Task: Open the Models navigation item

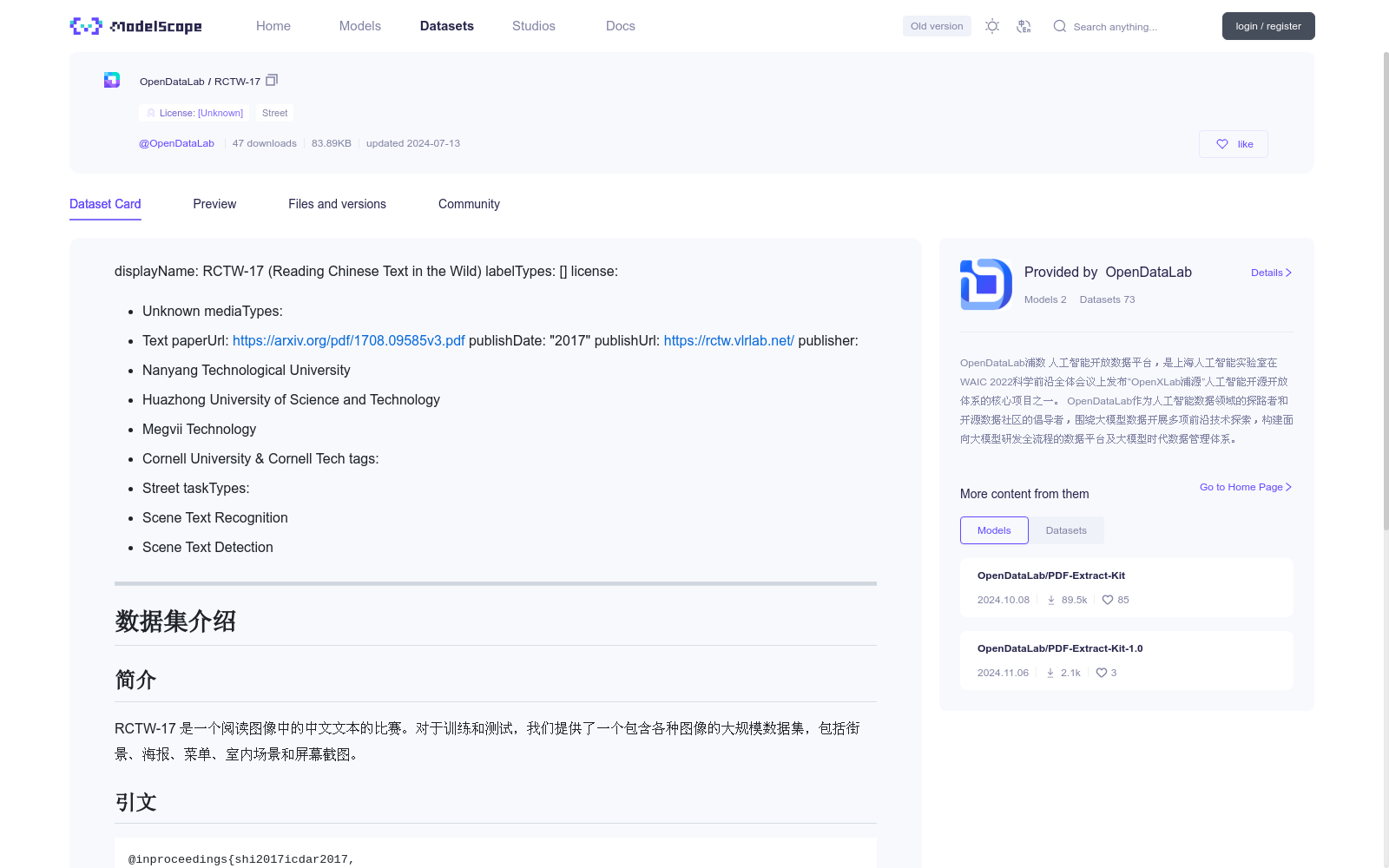Action: (360, 26)
